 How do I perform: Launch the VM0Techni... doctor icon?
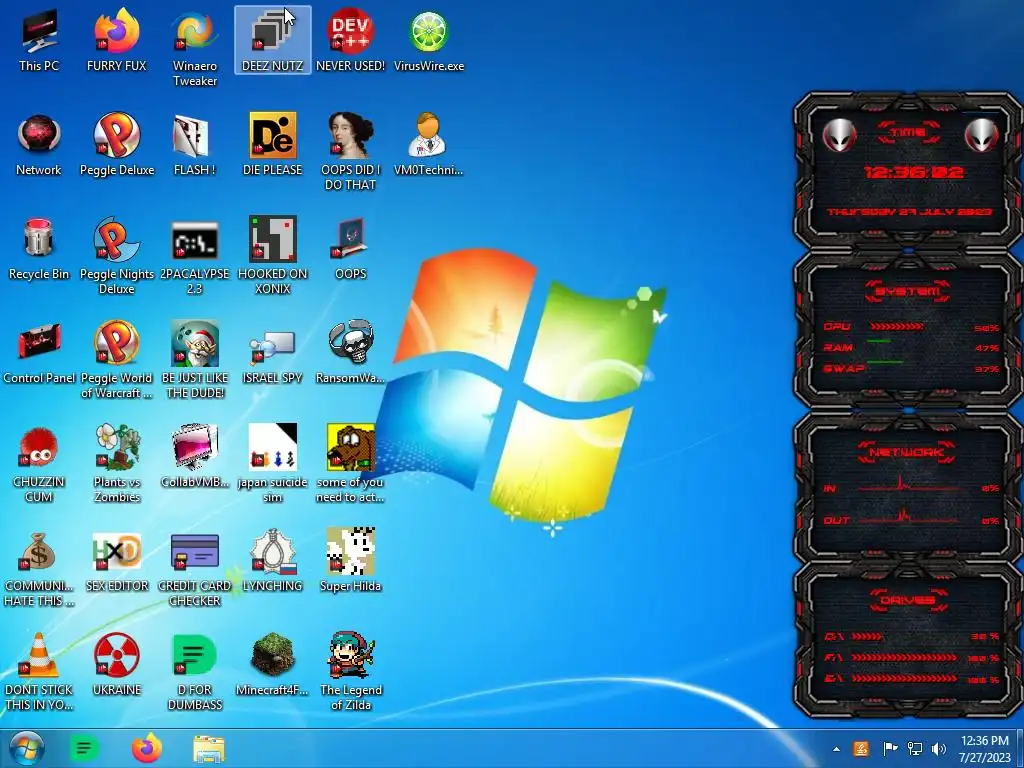pos(428,144)
